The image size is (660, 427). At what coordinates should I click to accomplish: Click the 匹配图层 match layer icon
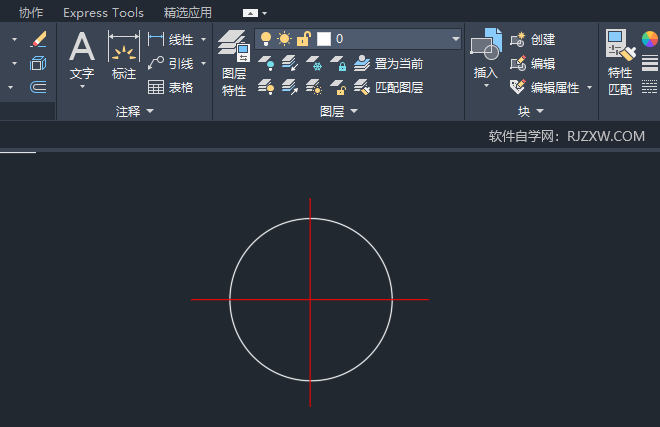pyautogui.click(x=362, y=87)
